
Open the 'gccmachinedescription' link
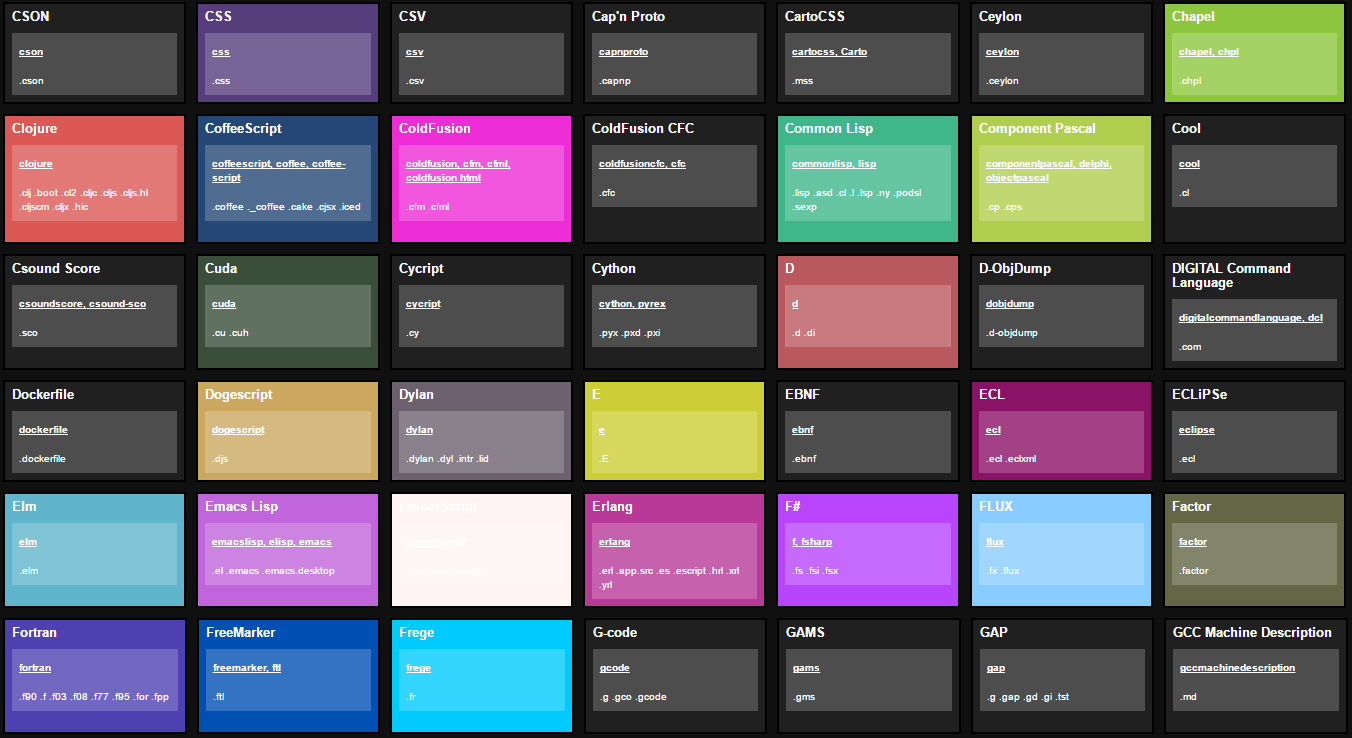tap(1237, 668)
